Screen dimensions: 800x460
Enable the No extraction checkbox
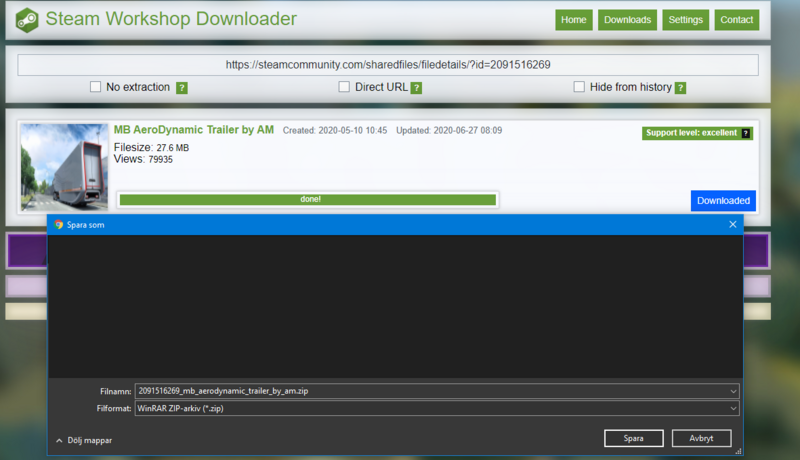[x=95, y=87]
